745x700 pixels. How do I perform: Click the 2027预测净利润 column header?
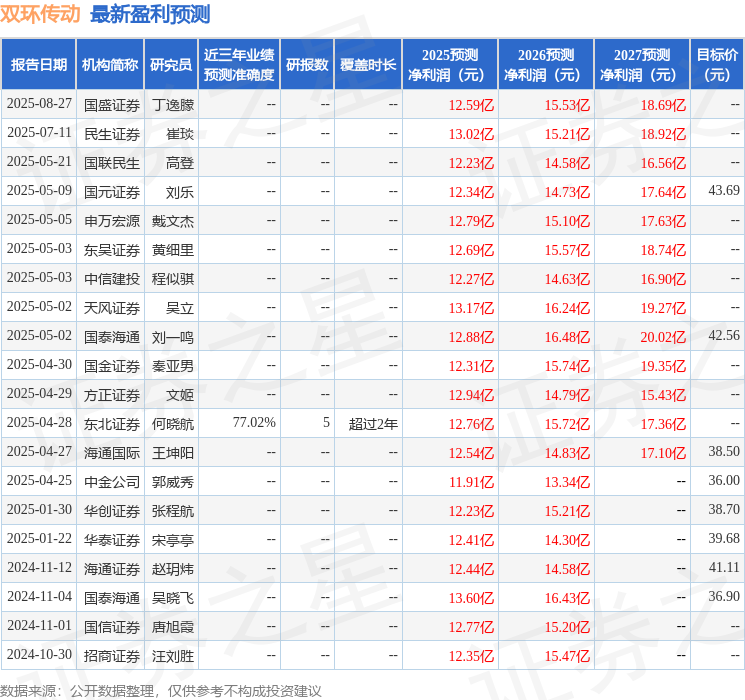(x=642, y=65)
